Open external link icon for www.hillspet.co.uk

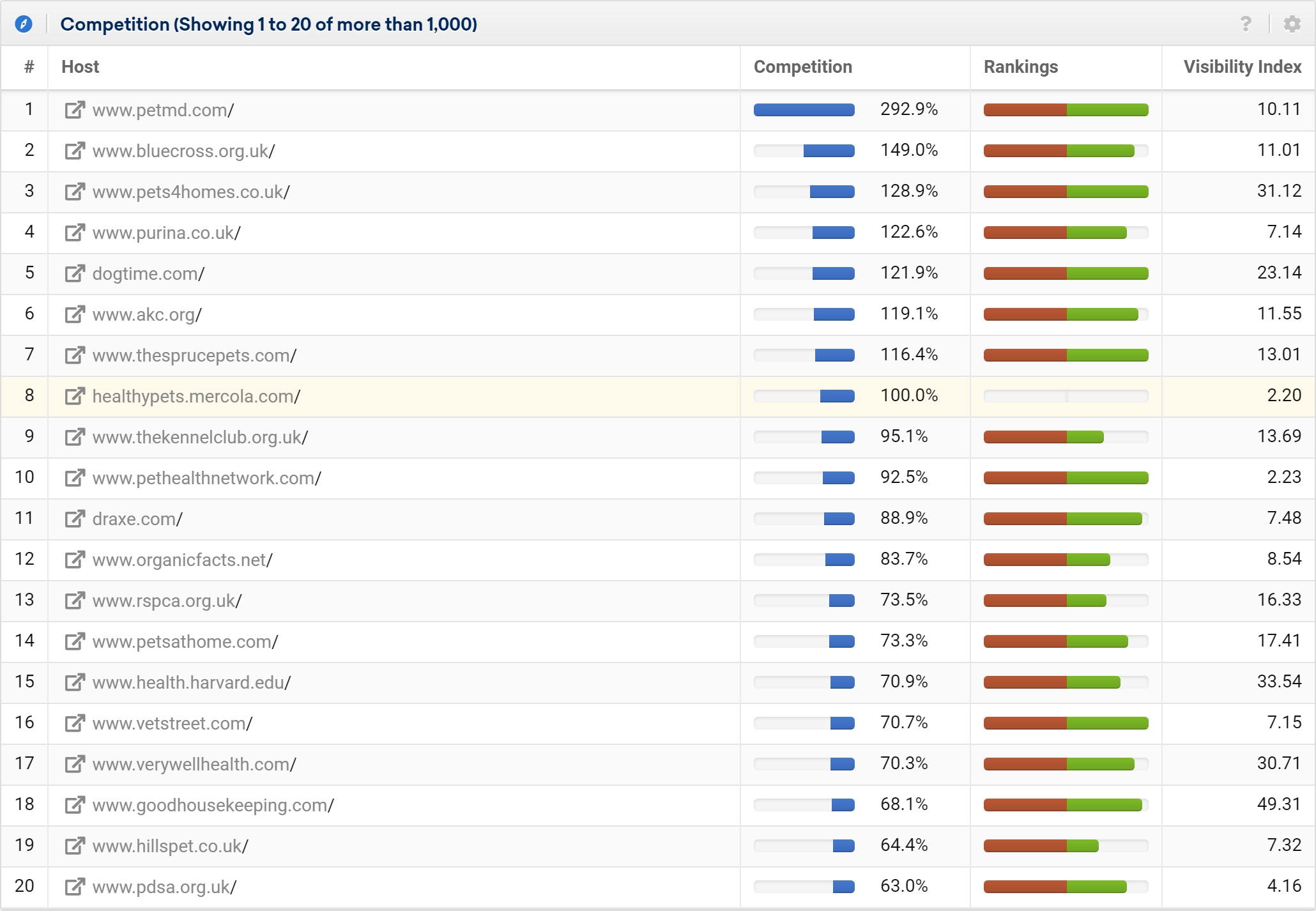75,846
